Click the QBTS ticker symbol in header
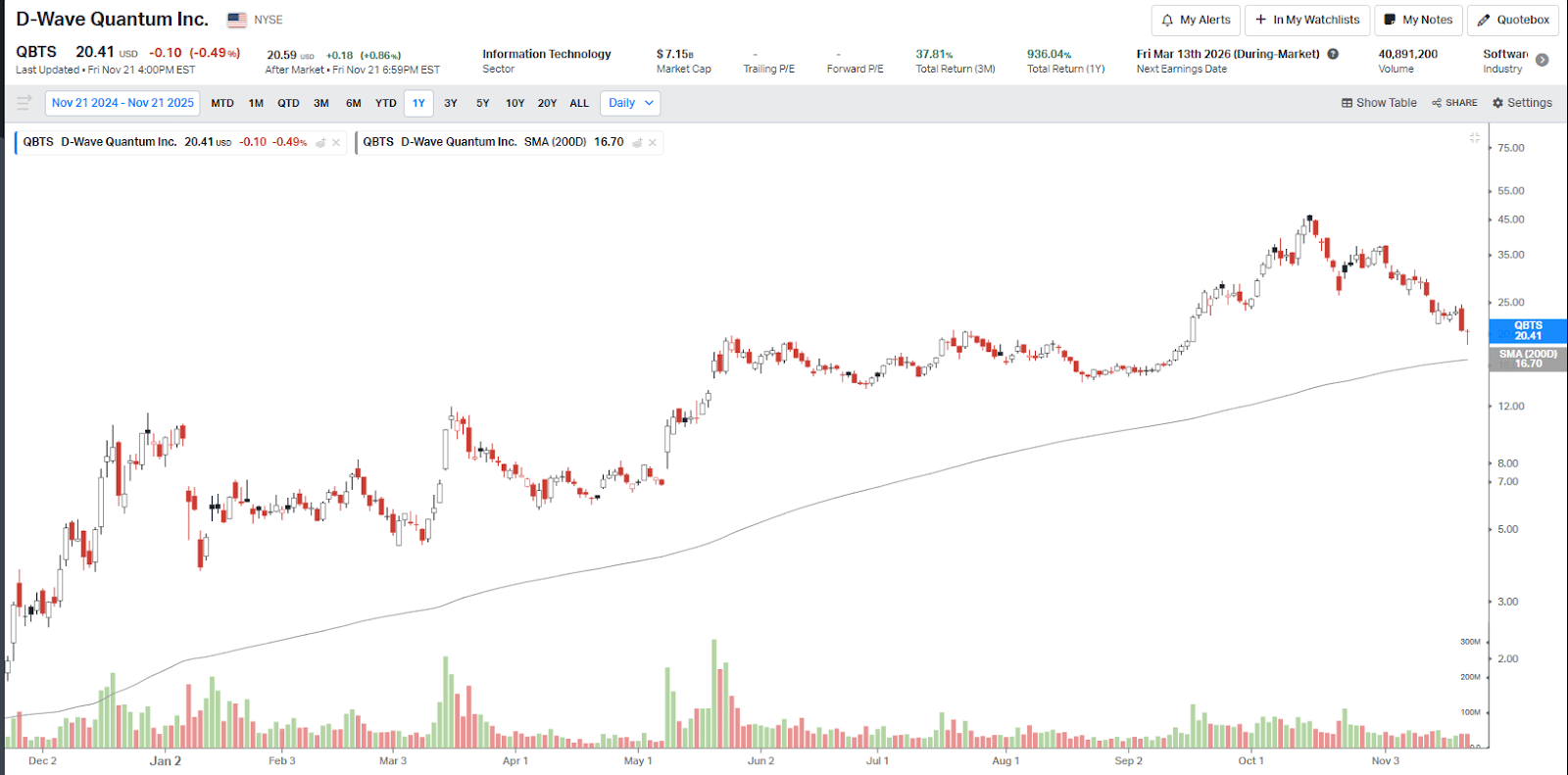1568x775 pixels. [36, 52]
